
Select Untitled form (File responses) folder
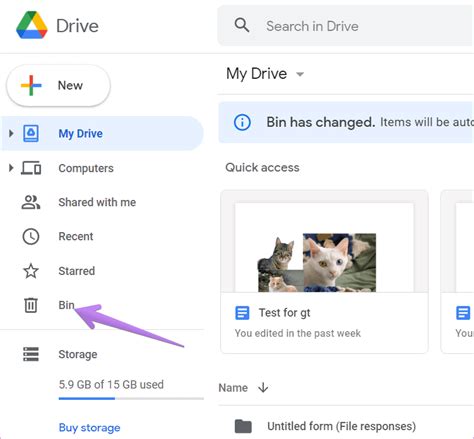pos(342,426)
